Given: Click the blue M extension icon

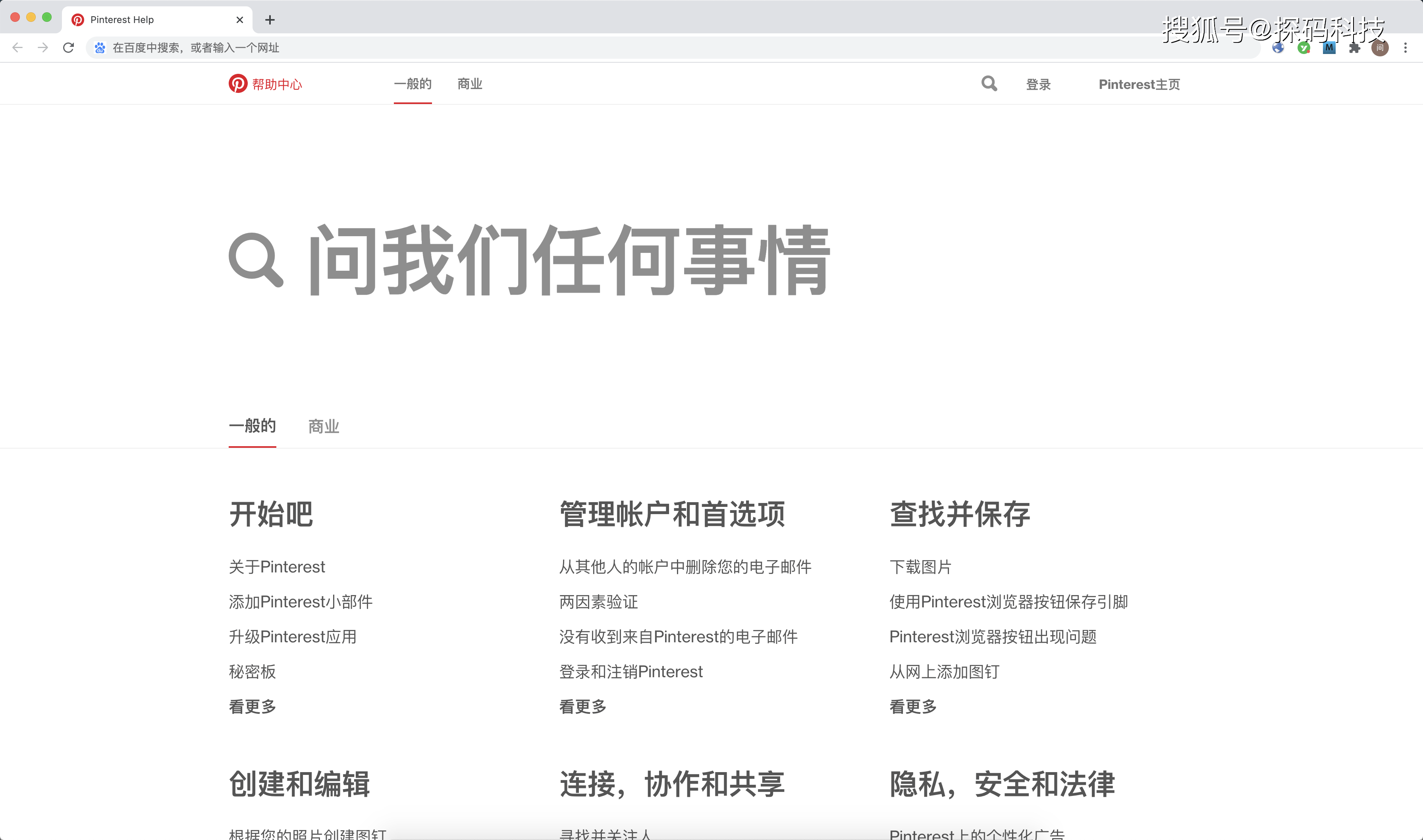Looking at the screenshot, I should point(1329,48).
